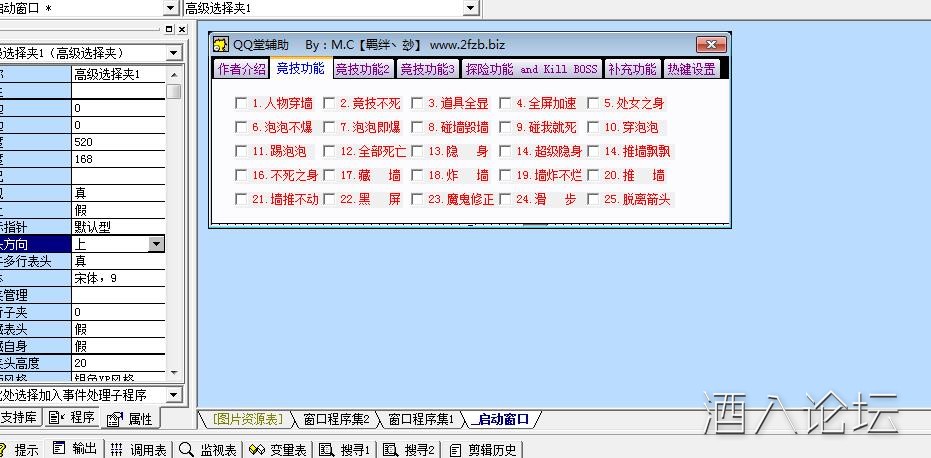Screen dimensions: 931x458
Task: Enable the 1.人物穿墙 checkbox
Action: 241,103
